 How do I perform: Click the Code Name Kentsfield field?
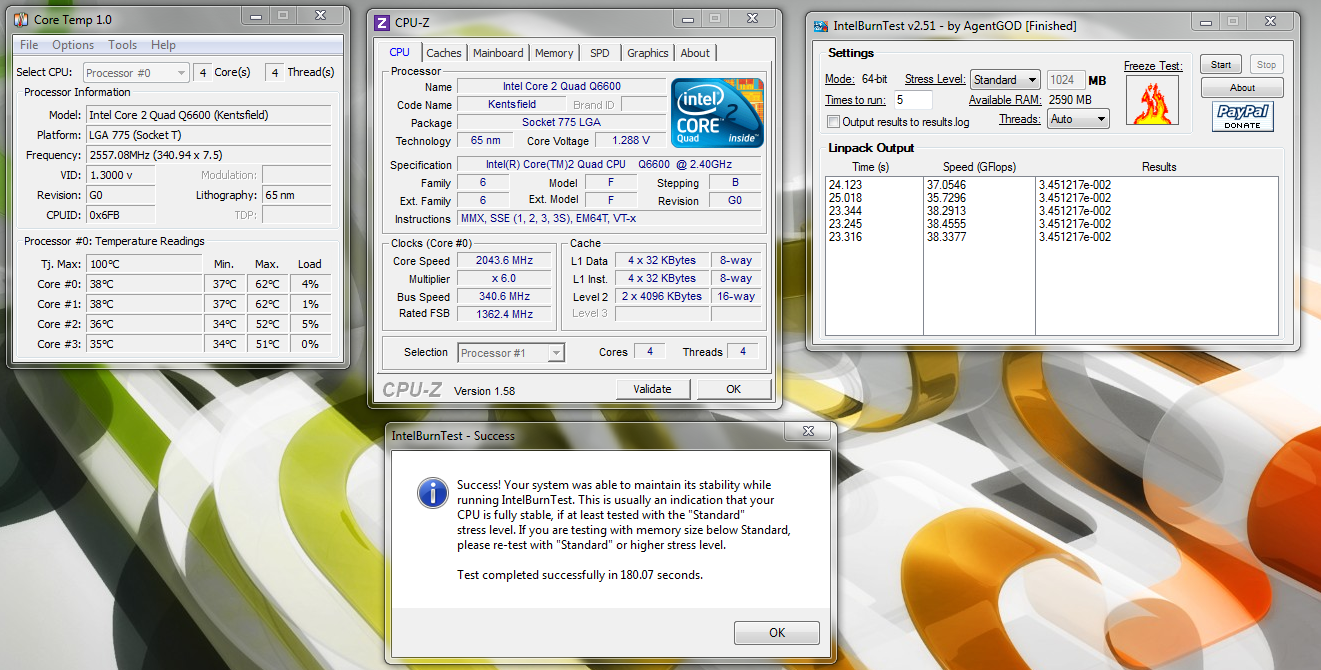pos(511,105)
